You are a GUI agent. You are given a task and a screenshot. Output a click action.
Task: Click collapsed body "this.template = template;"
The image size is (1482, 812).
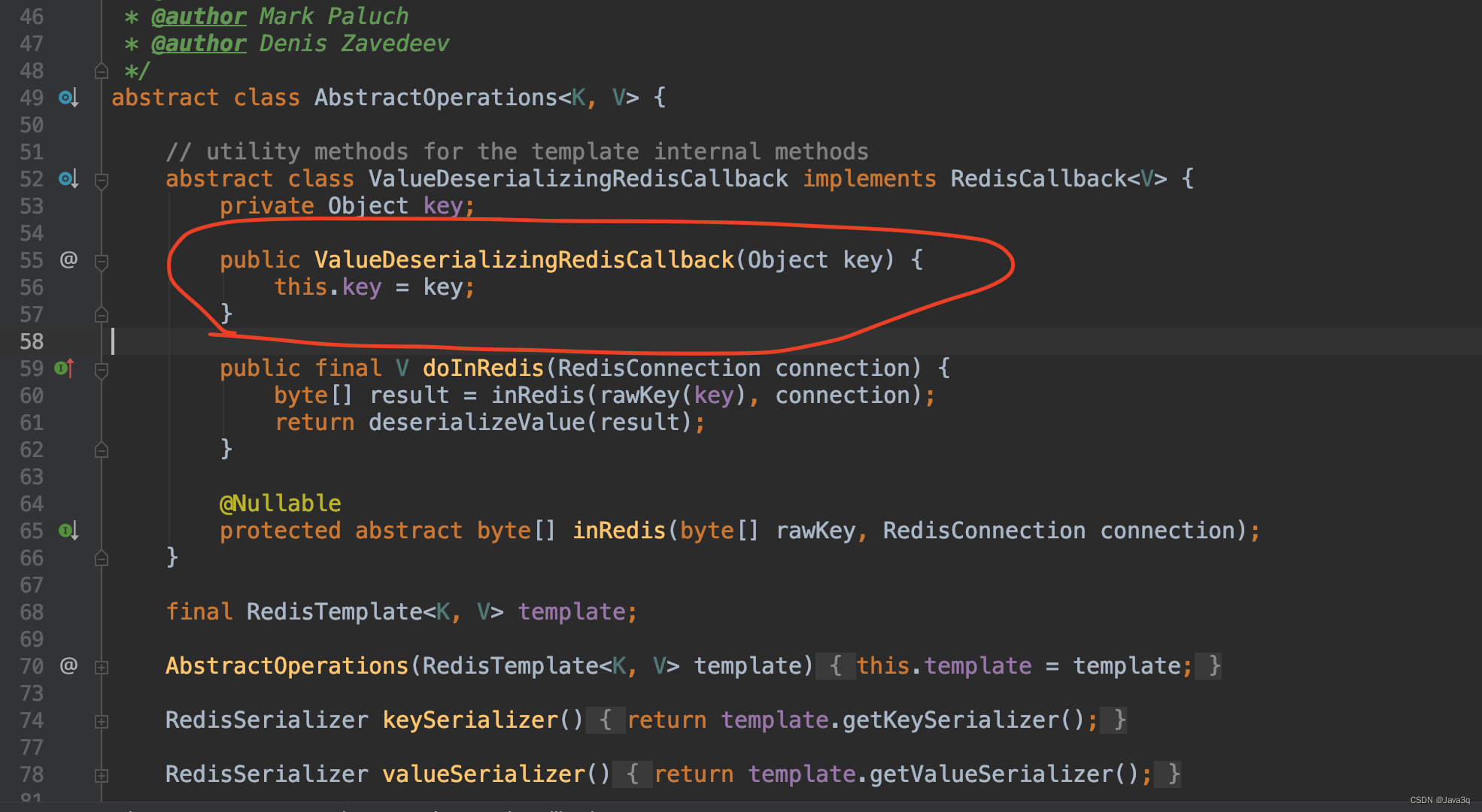(1023, 666)
